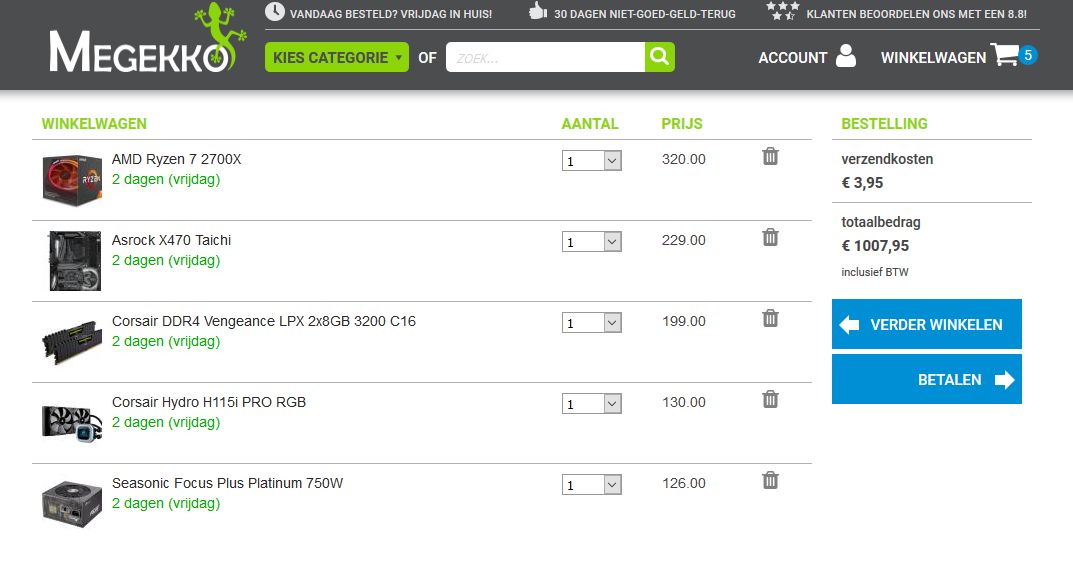Click the Aantal column header
Viewport: 1073px width, 586px height.
590,124
